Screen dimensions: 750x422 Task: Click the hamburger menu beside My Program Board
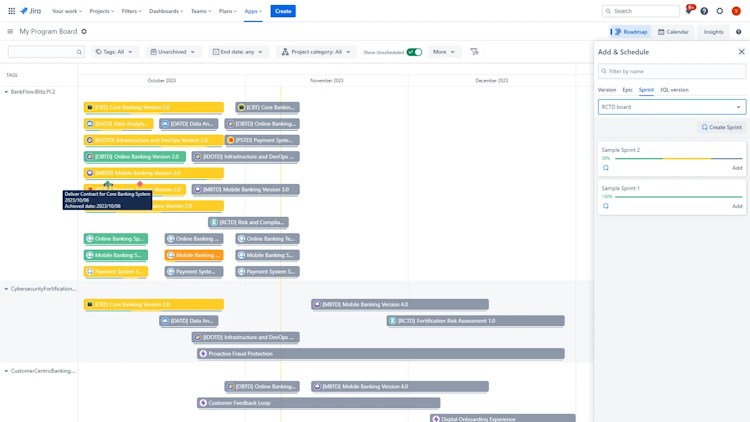click(10, 32)
